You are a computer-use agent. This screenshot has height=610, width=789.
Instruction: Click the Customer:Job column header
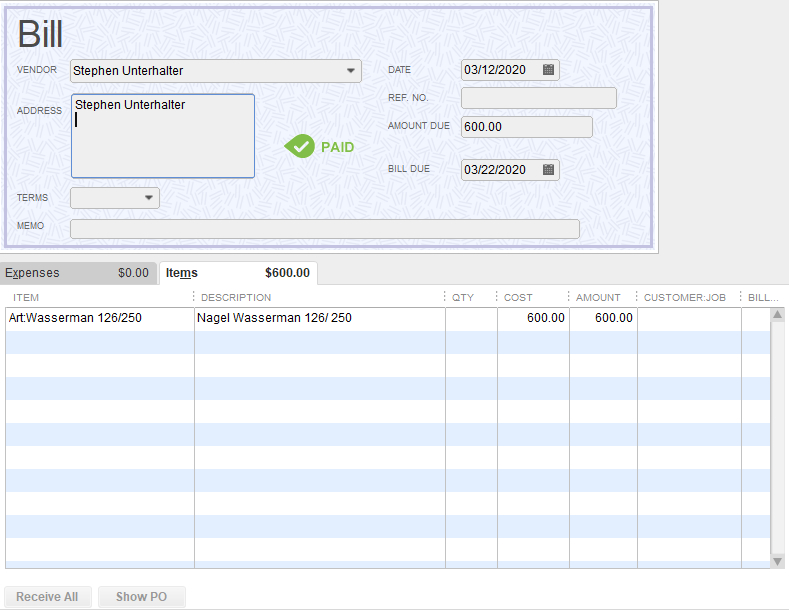[x=686, y=297]
